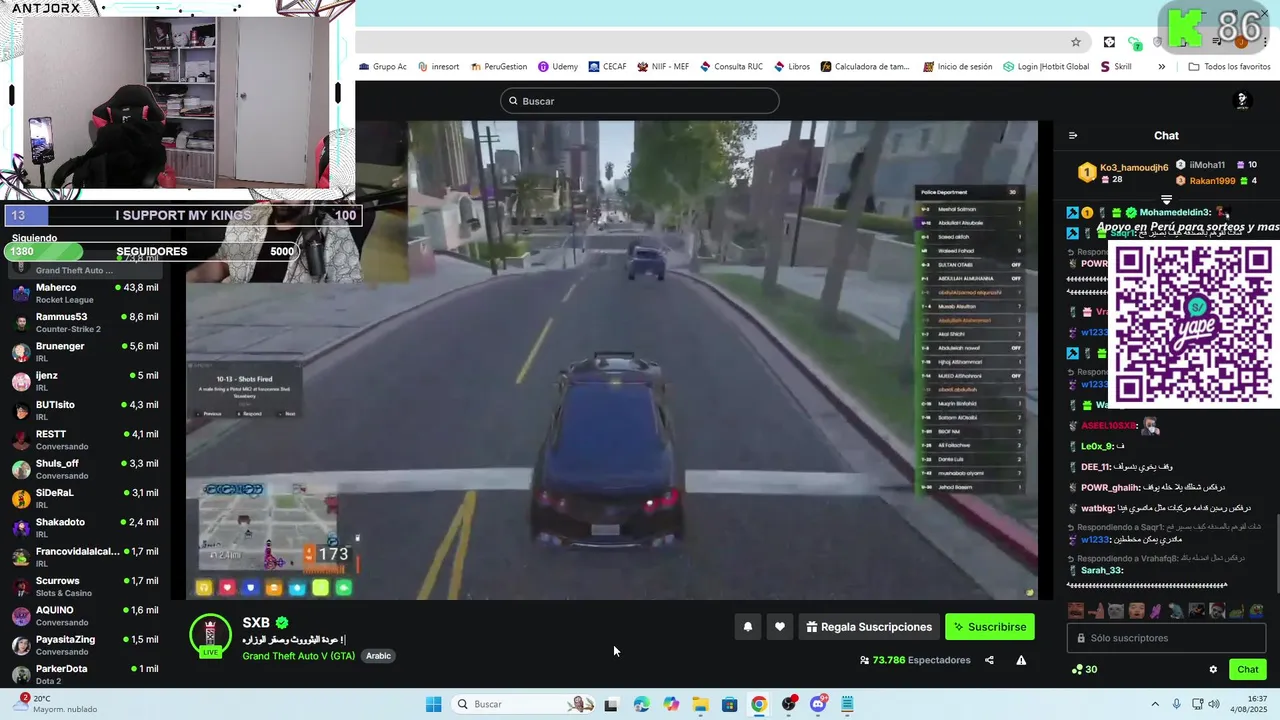This screenshot has height=720, width=1280.
Task: Click the microphone tray icon
Action: pyautogui.click(x=1177, y=704)
